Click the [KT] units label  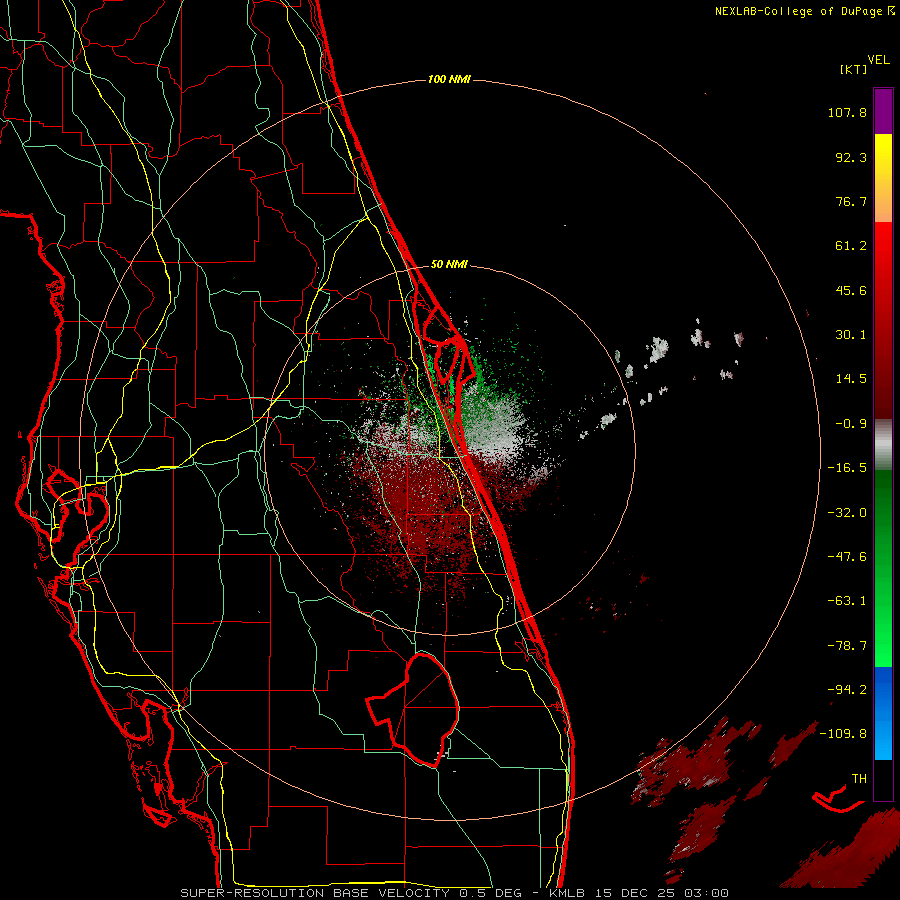(853, 69)
